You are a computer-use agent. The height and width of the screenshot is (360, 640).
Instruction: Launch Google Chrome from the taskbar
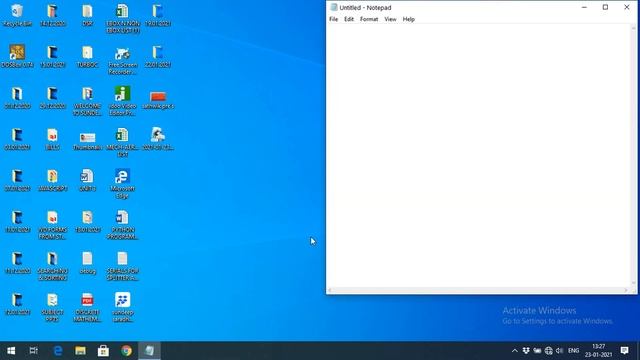[127, 351]
